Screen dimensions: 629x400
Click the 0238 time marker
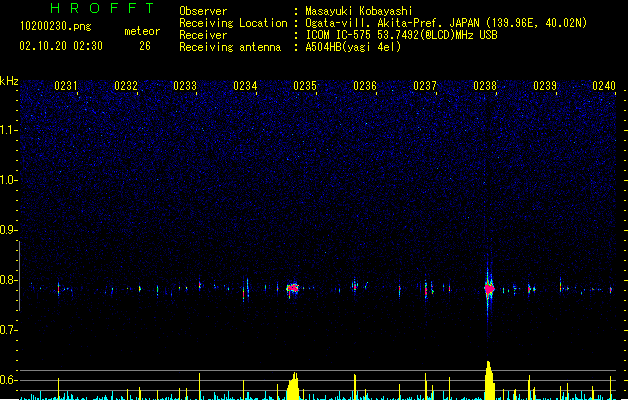(x=485, y=86)
